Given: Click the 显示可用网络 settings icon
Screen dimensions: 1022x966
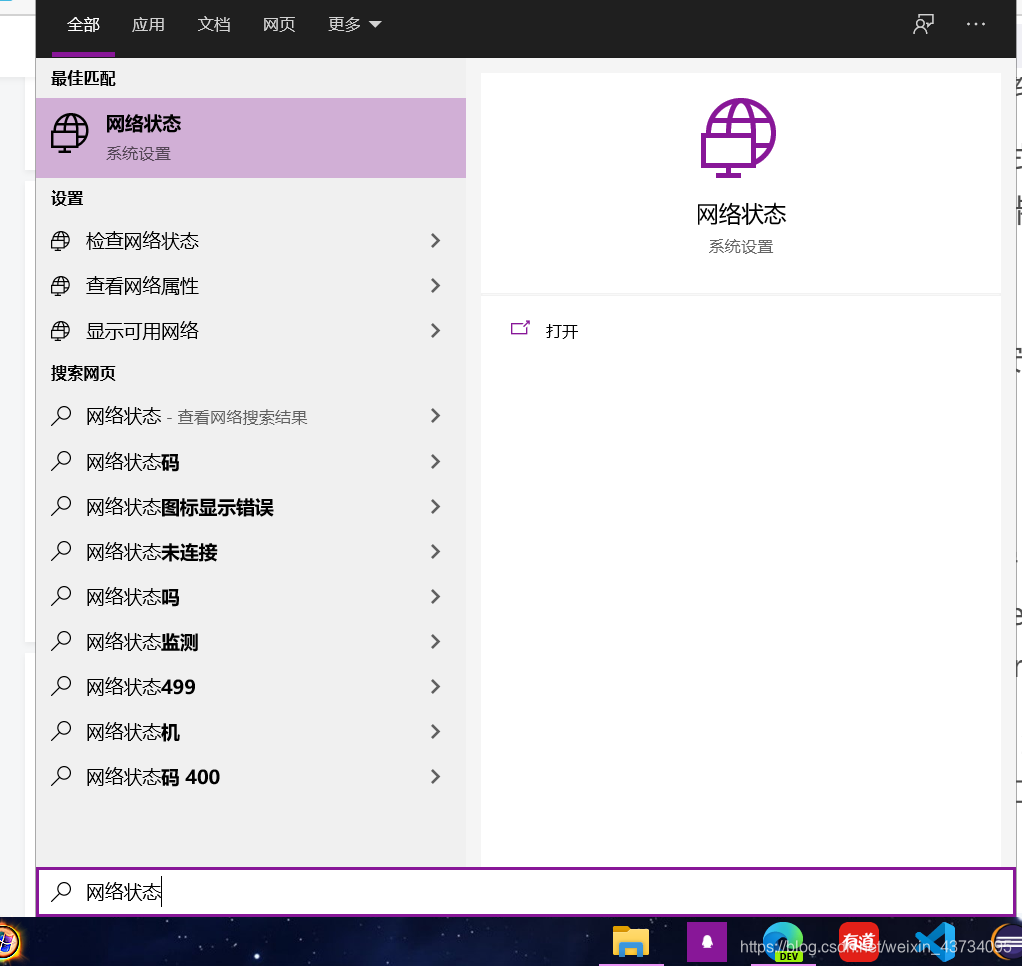Looking at the screenshot, I should pos(61,331).
